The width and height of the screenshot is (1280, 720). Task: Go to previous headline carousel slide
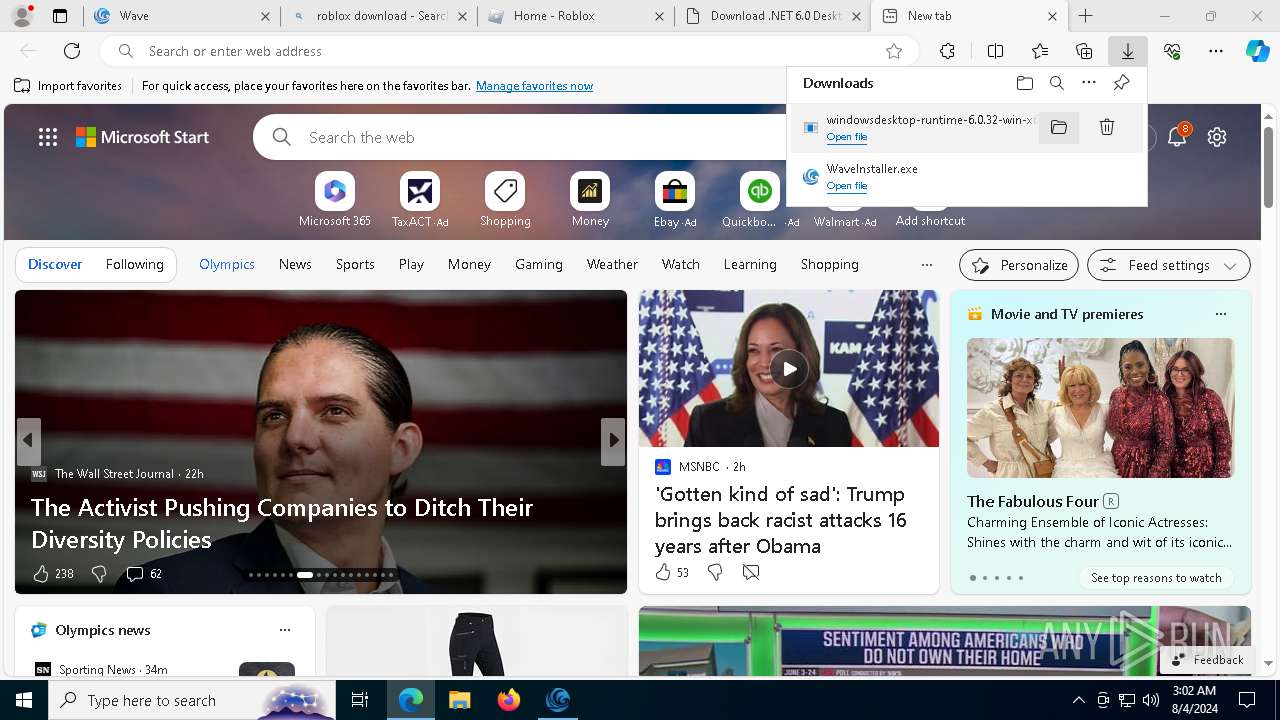pyautogui.click(x=28, y=440)
